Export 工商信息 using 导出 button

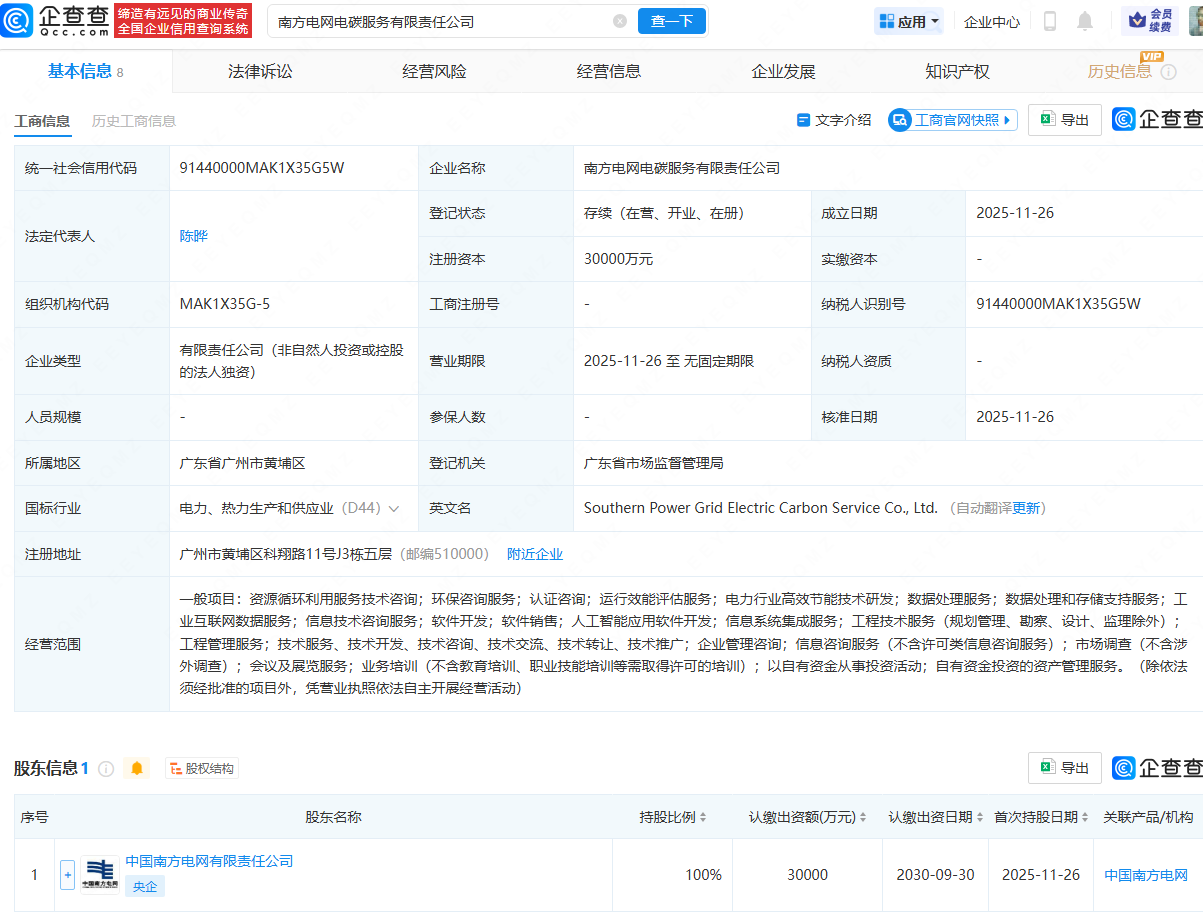pos(1065,120)
